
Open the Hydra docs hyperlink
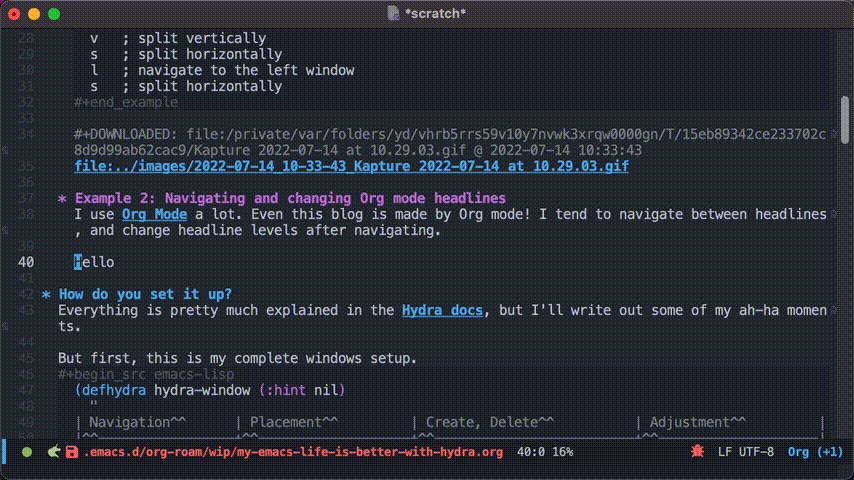[x=442, y=310]
